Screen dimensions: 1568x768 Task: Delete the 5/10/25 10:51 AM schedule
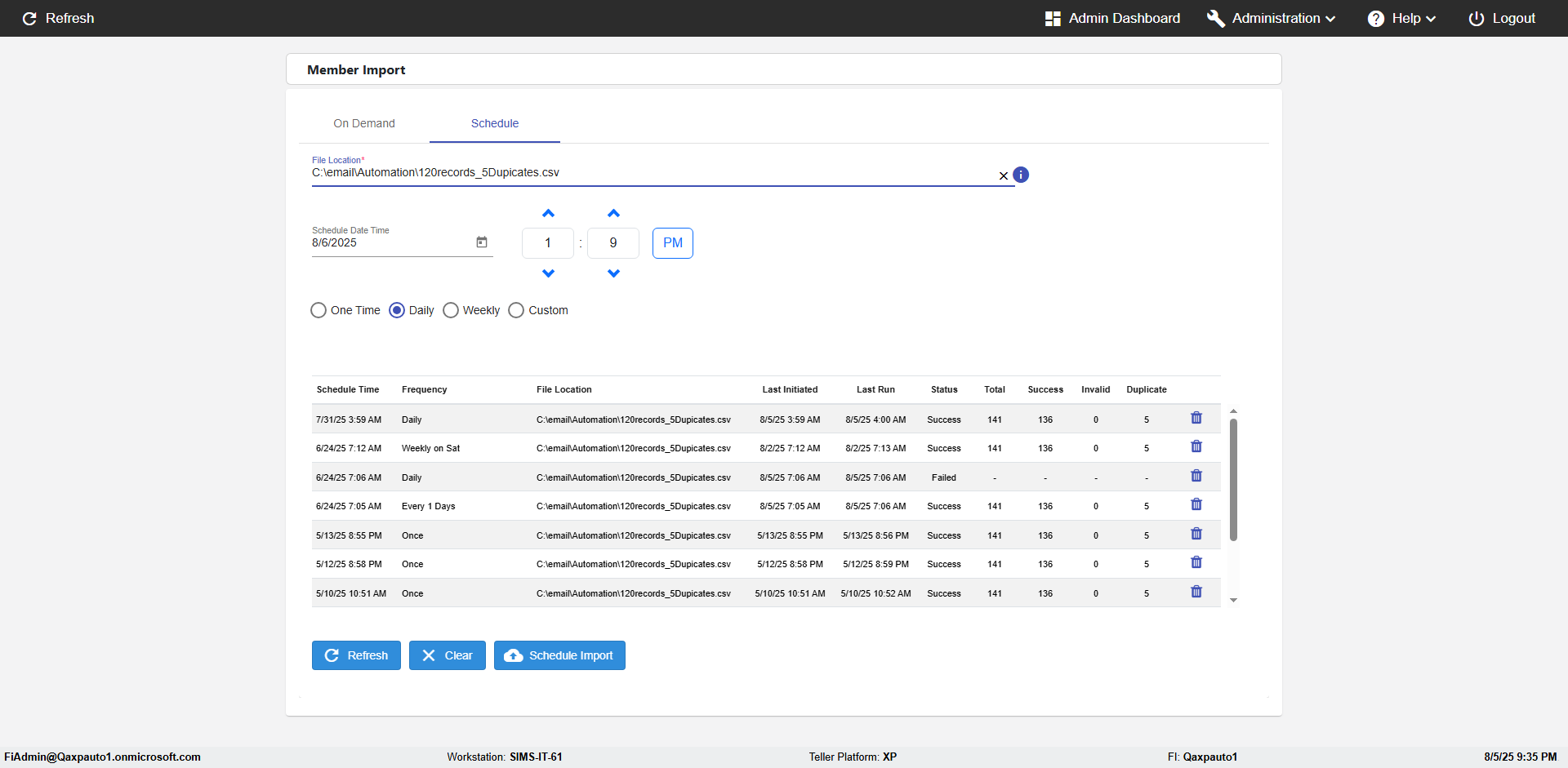(1196, 592)
